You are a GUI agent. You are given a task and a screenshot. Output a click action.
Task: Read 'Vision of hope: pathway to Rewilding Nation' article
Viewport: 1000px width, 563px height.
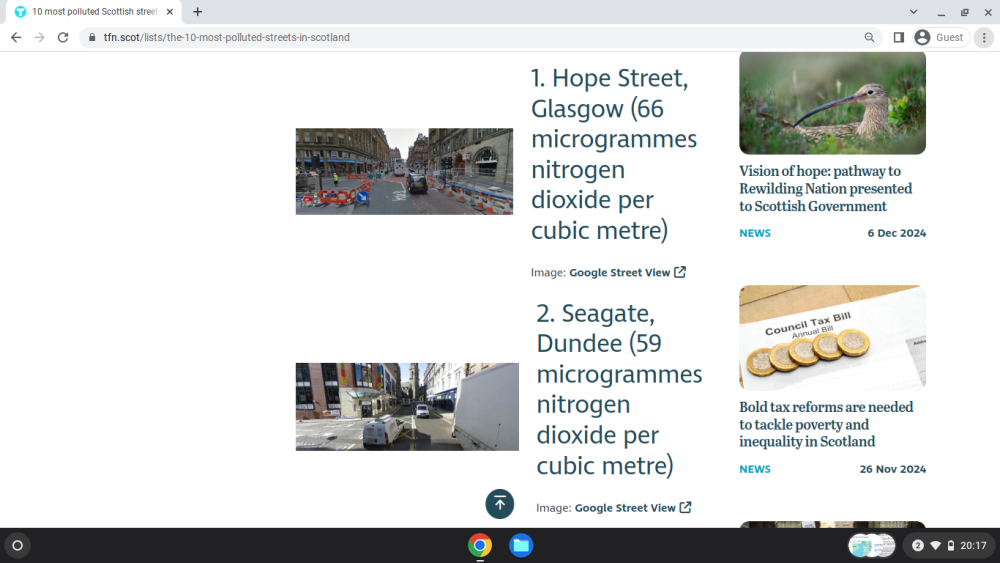[825, 189]
